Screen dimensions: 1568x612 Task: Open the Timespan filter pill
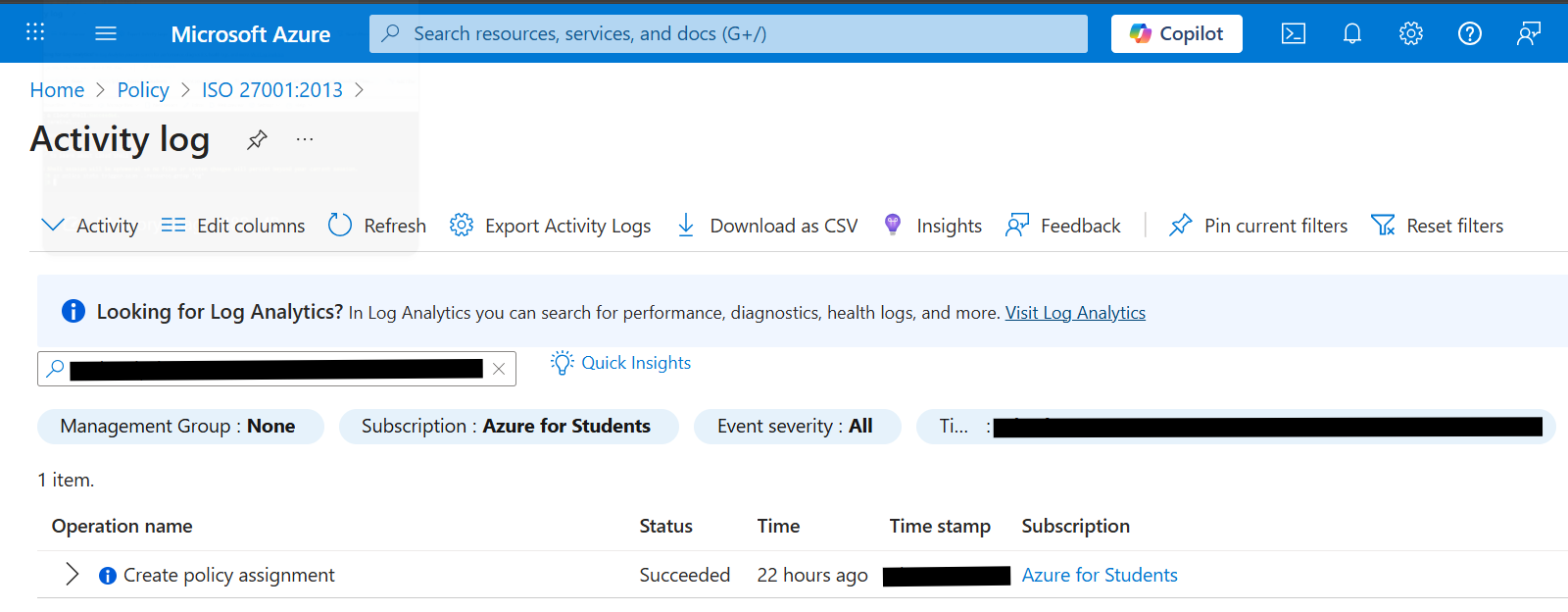(1236, 427)
